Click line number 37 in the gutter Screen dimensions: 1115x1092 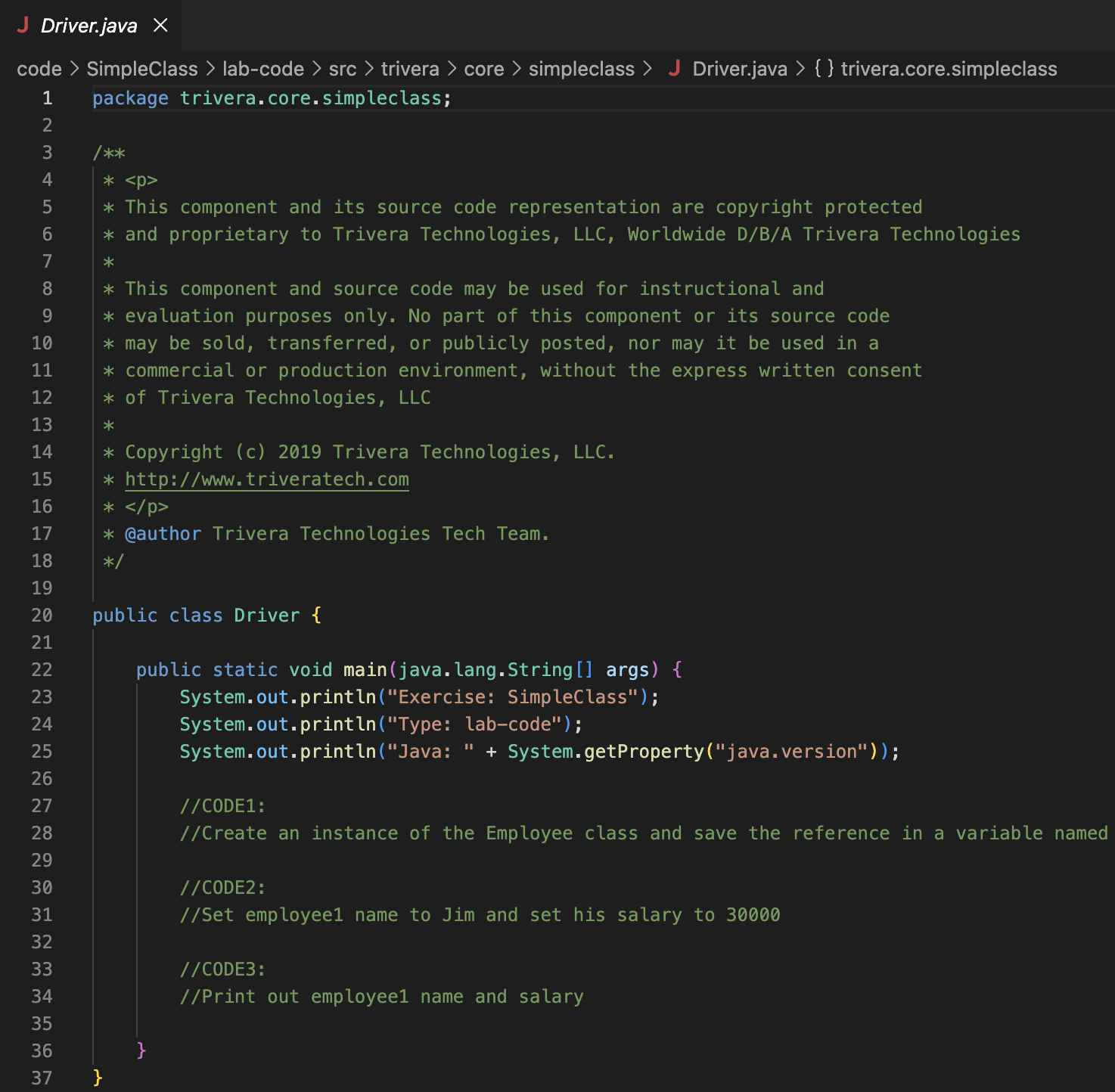pyautogui.click(x=42, y=1078)
